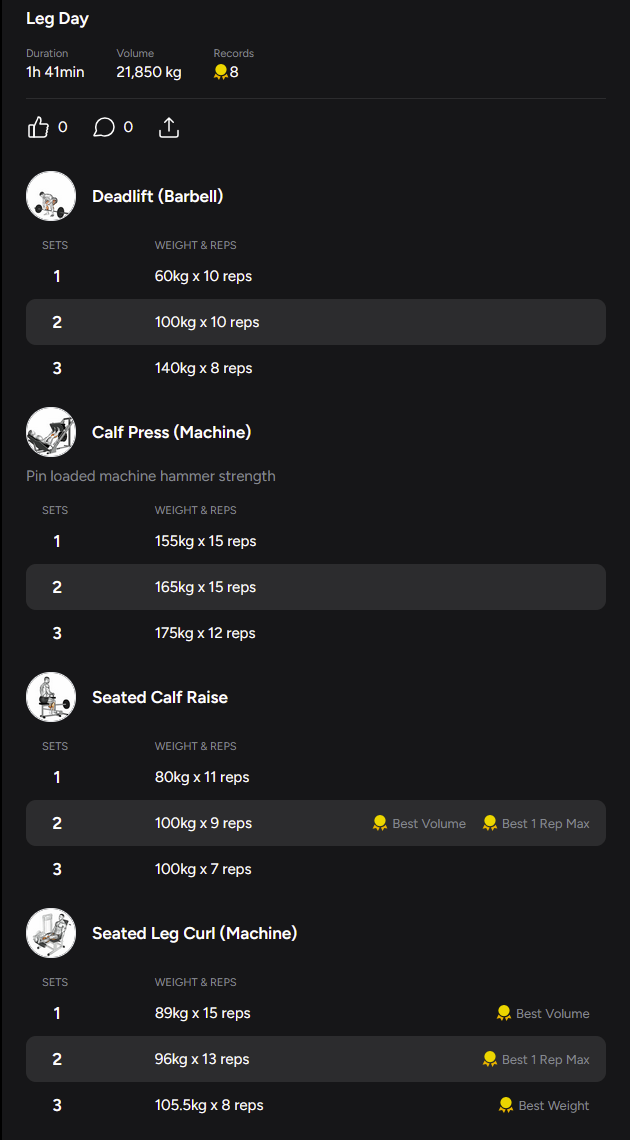Open the Deadlift exercise thumbnail
The height and width of the screenshot is (1140, 630).
(x=51, y=196)
